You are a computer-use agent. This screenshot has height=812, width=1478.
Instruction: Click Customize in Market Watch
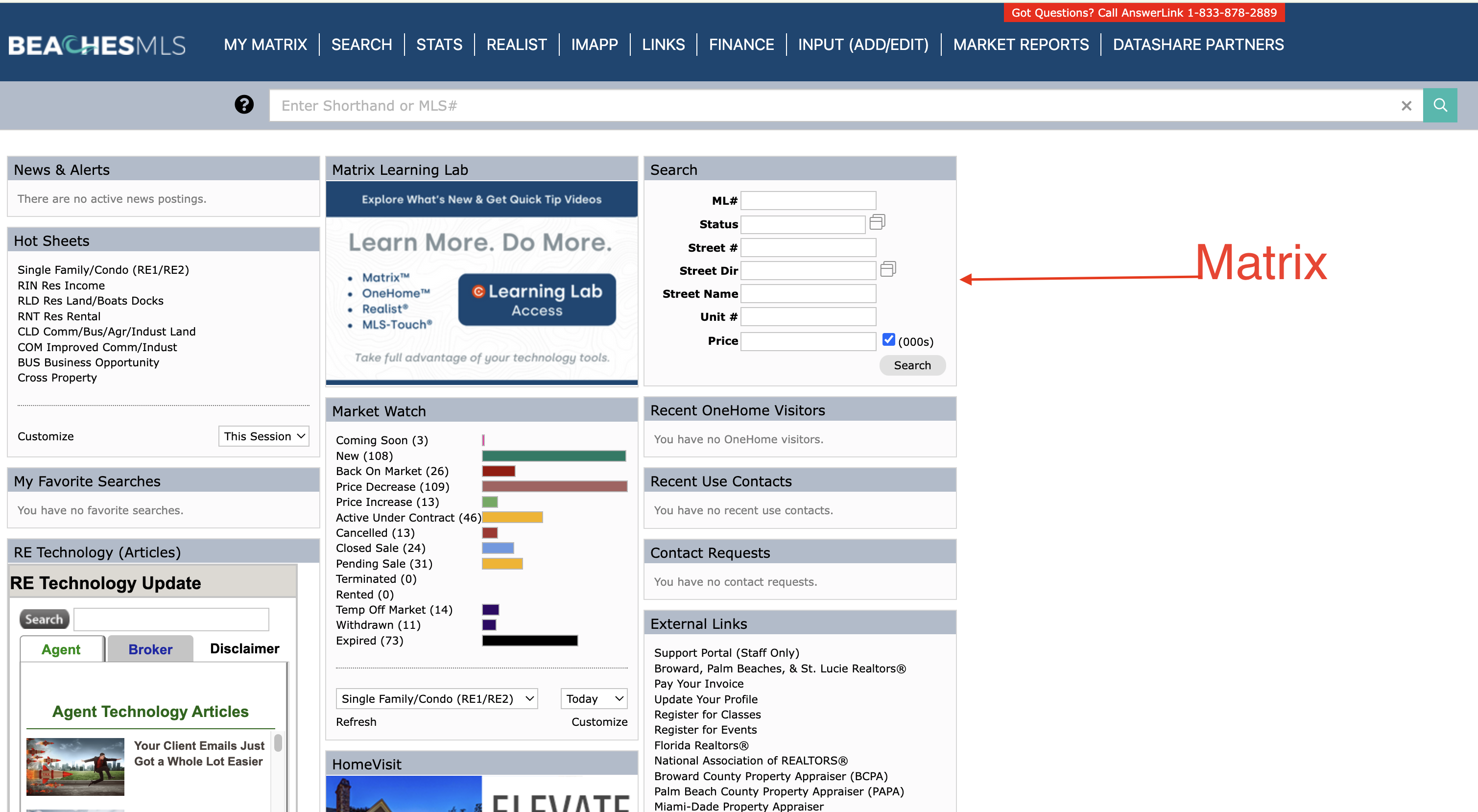(x=599, y=722)
